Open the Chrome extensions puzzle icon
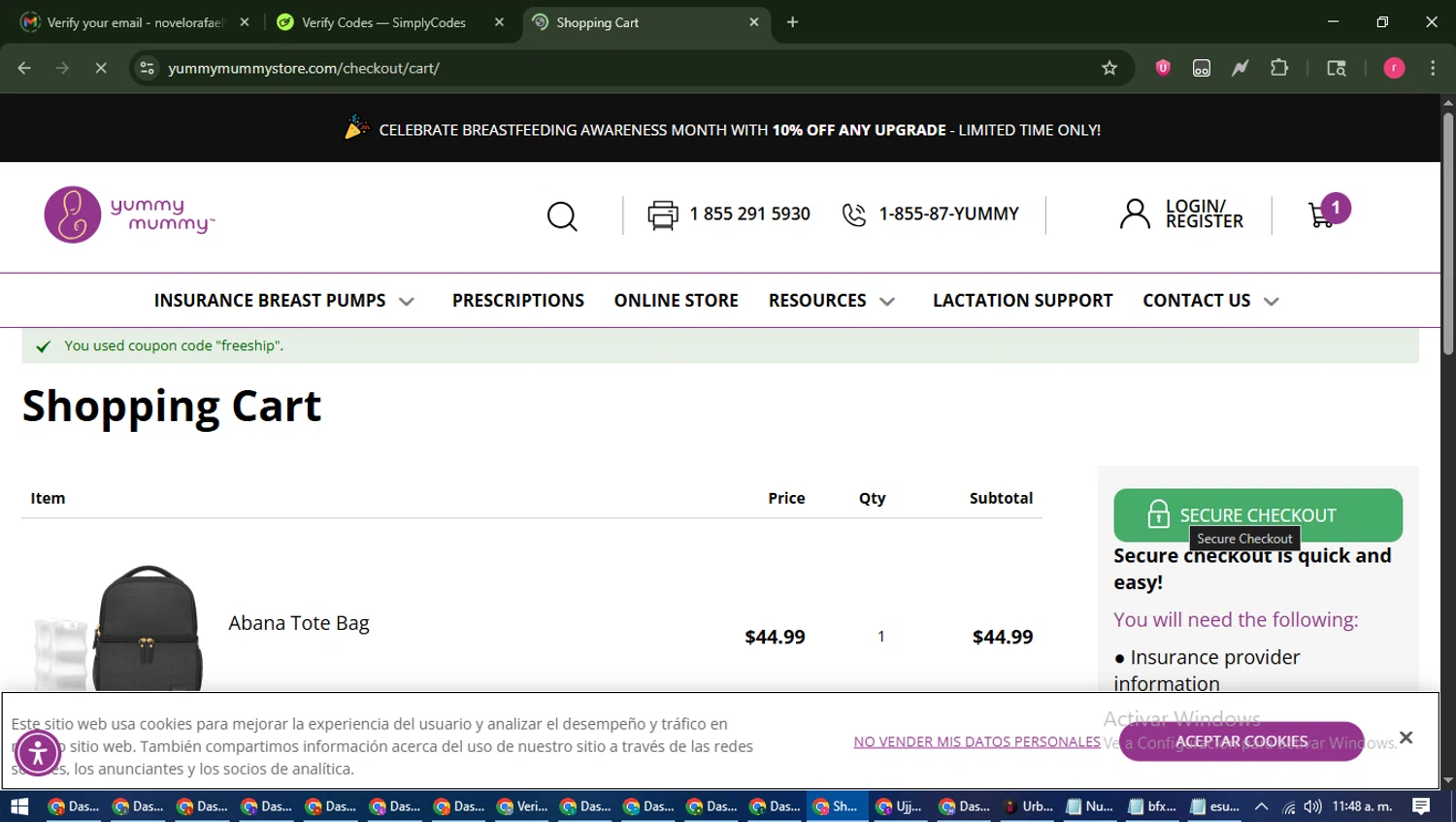This screenshot has height=822, width=1456. [x=1279, y=68]
